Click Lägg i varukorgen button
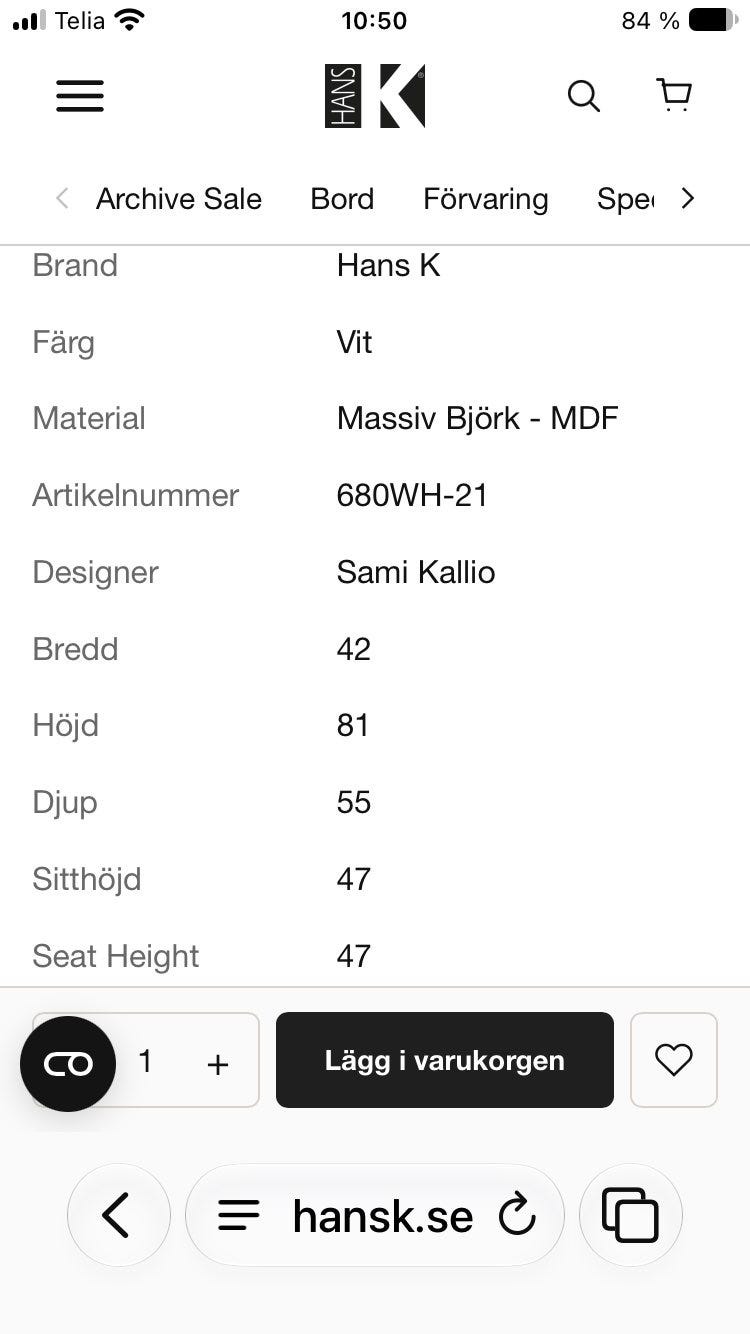This screenshot has height=1334, width=750. click(445, 1060)
